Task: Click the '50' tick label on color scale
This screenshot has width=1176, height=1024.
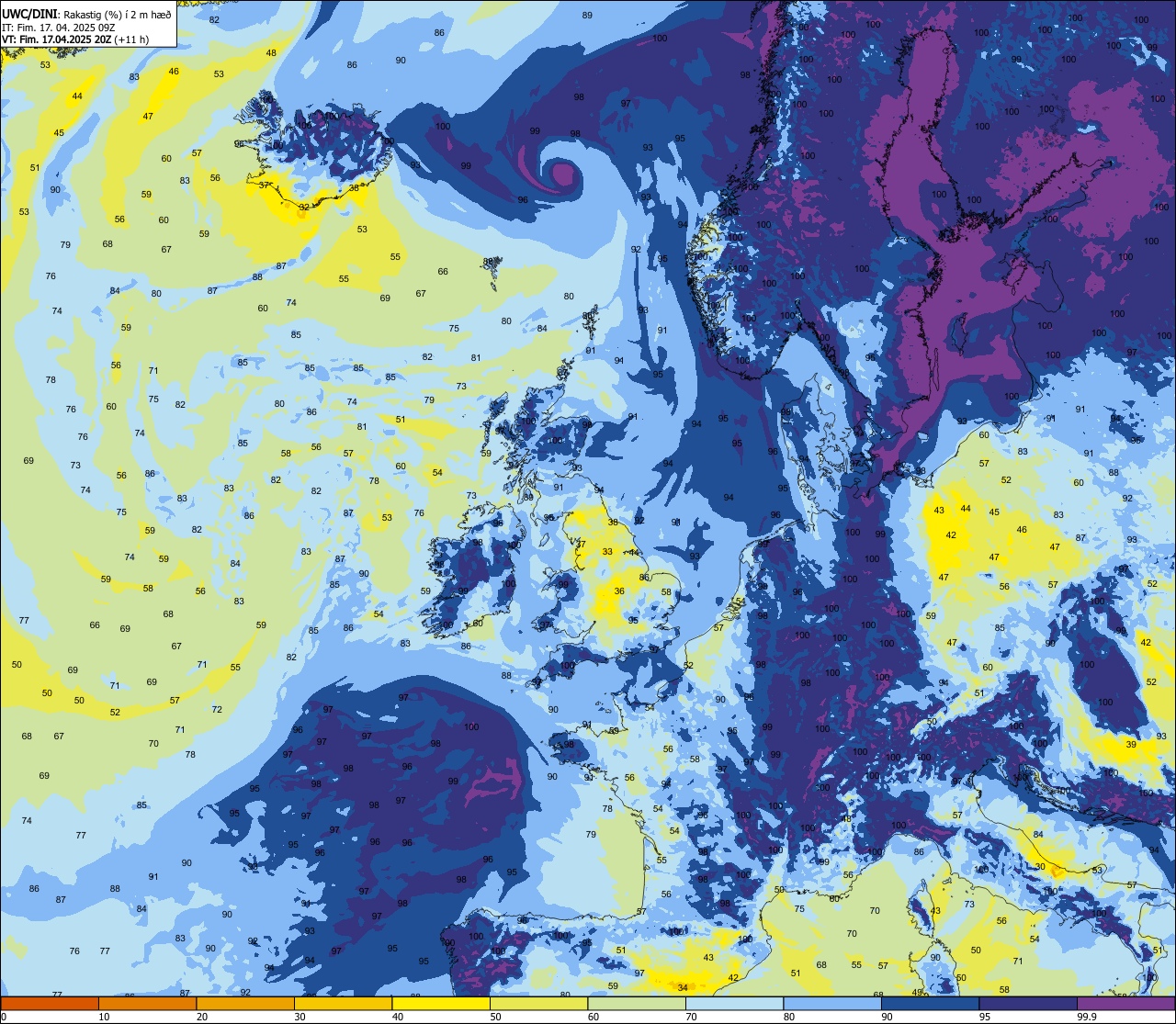Action: (495, 1017)
